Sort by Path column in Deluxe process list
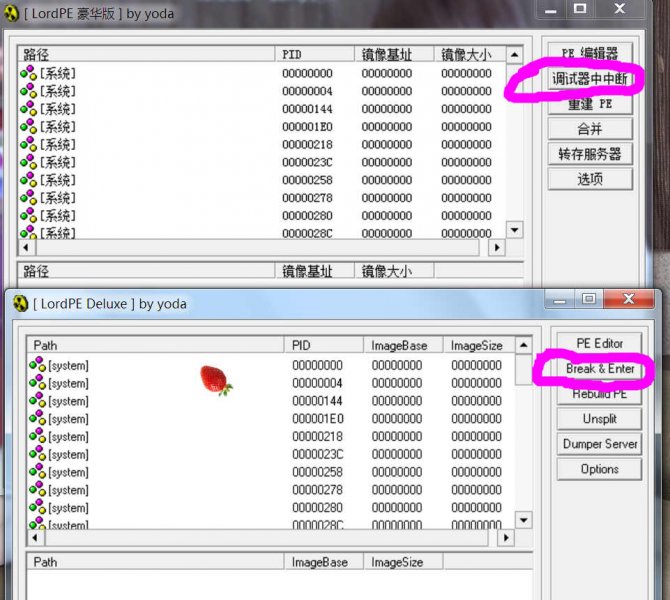Screen dimensions: 670x600 tap(156, 345)
